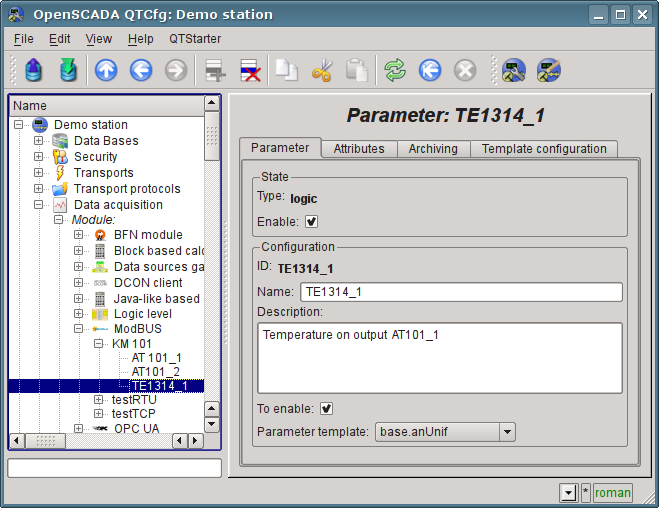Image resolution: width=659 pixels, height=508 pixels.
Task: Open the QTStarter menu
Action: [195, 39]
